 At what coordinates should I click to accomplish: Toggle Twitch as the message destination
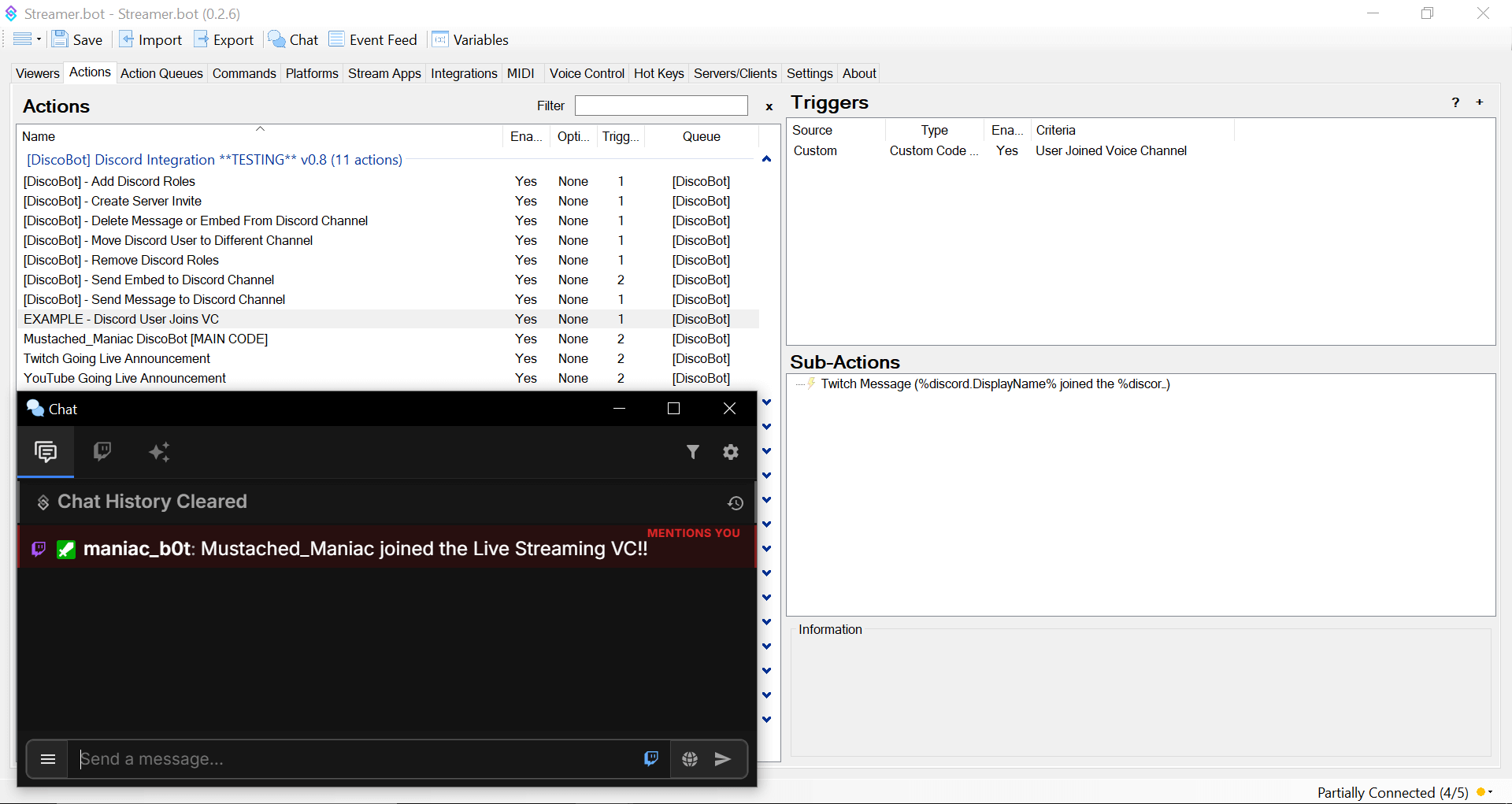pyautogui.click(x=650, y=758)
